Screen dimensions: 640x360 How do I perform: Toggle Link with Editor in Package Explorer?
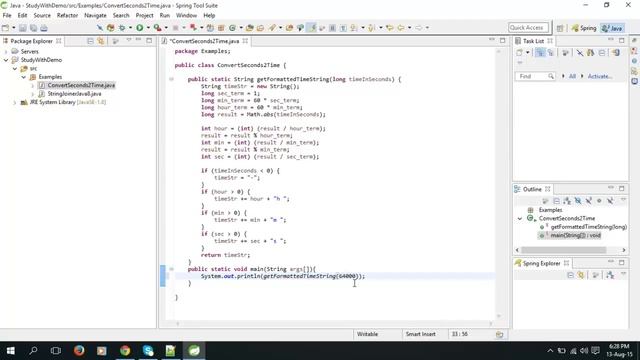tap(100, 41)
